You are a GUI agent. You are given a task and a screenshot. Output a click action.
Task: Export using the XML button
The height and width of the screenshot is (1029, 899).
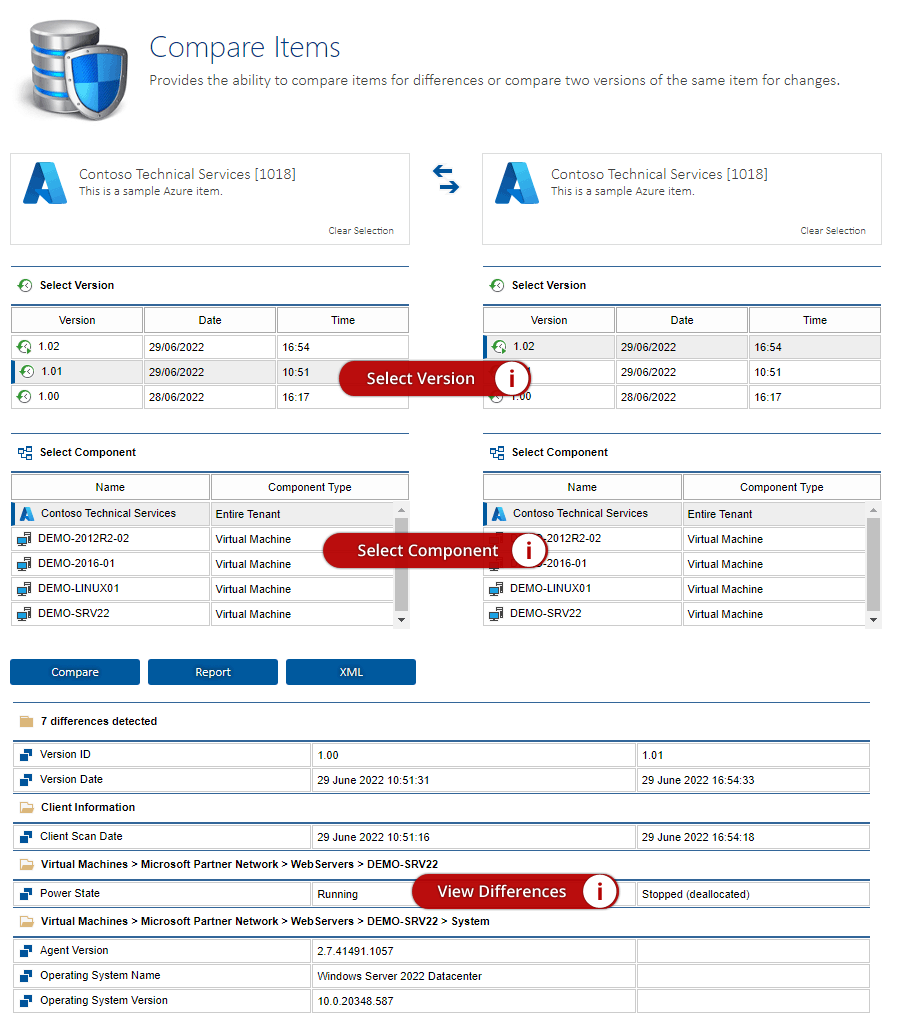point(351,672)
